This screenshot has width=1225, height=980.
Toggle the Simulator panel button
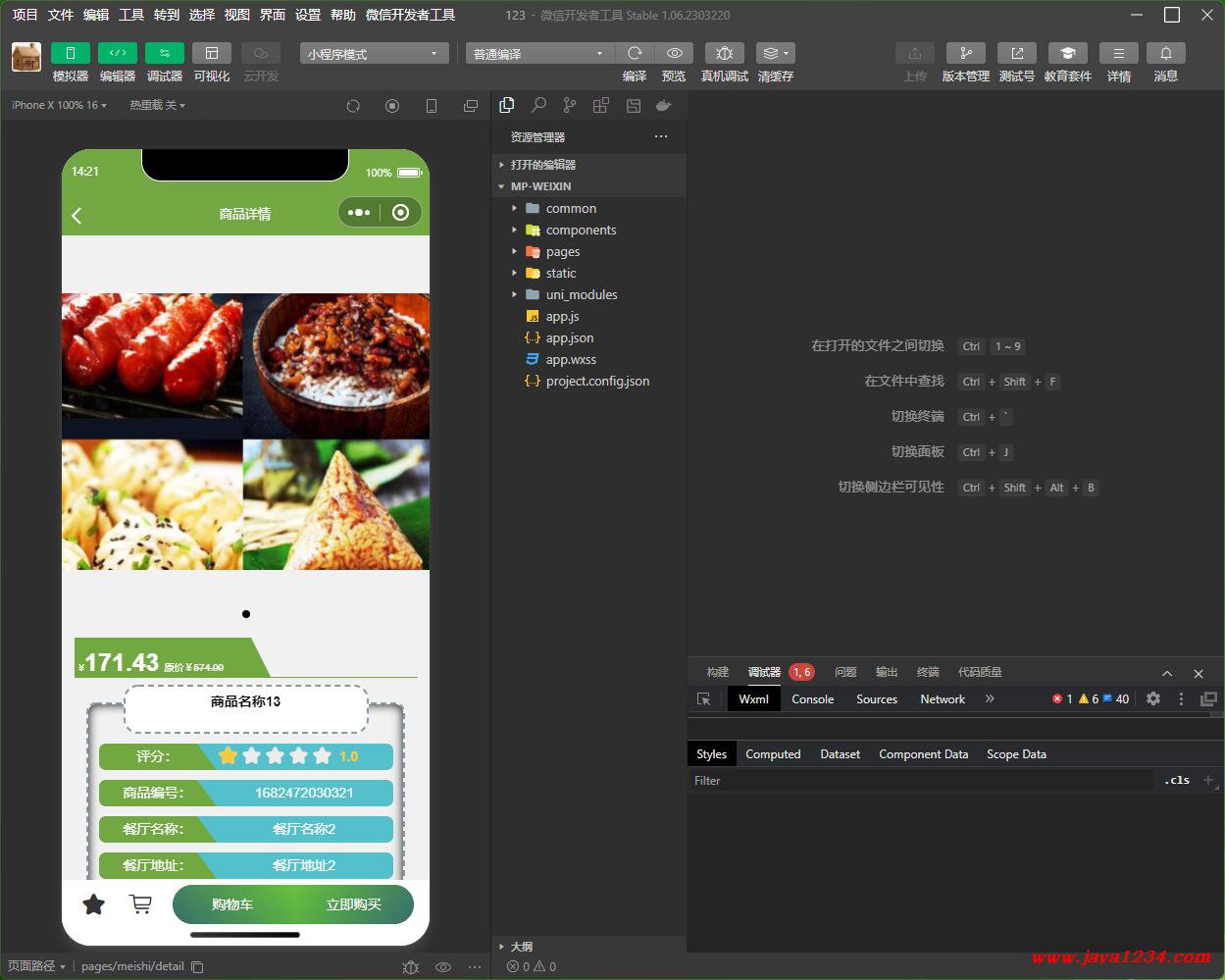tap(71, 53)
